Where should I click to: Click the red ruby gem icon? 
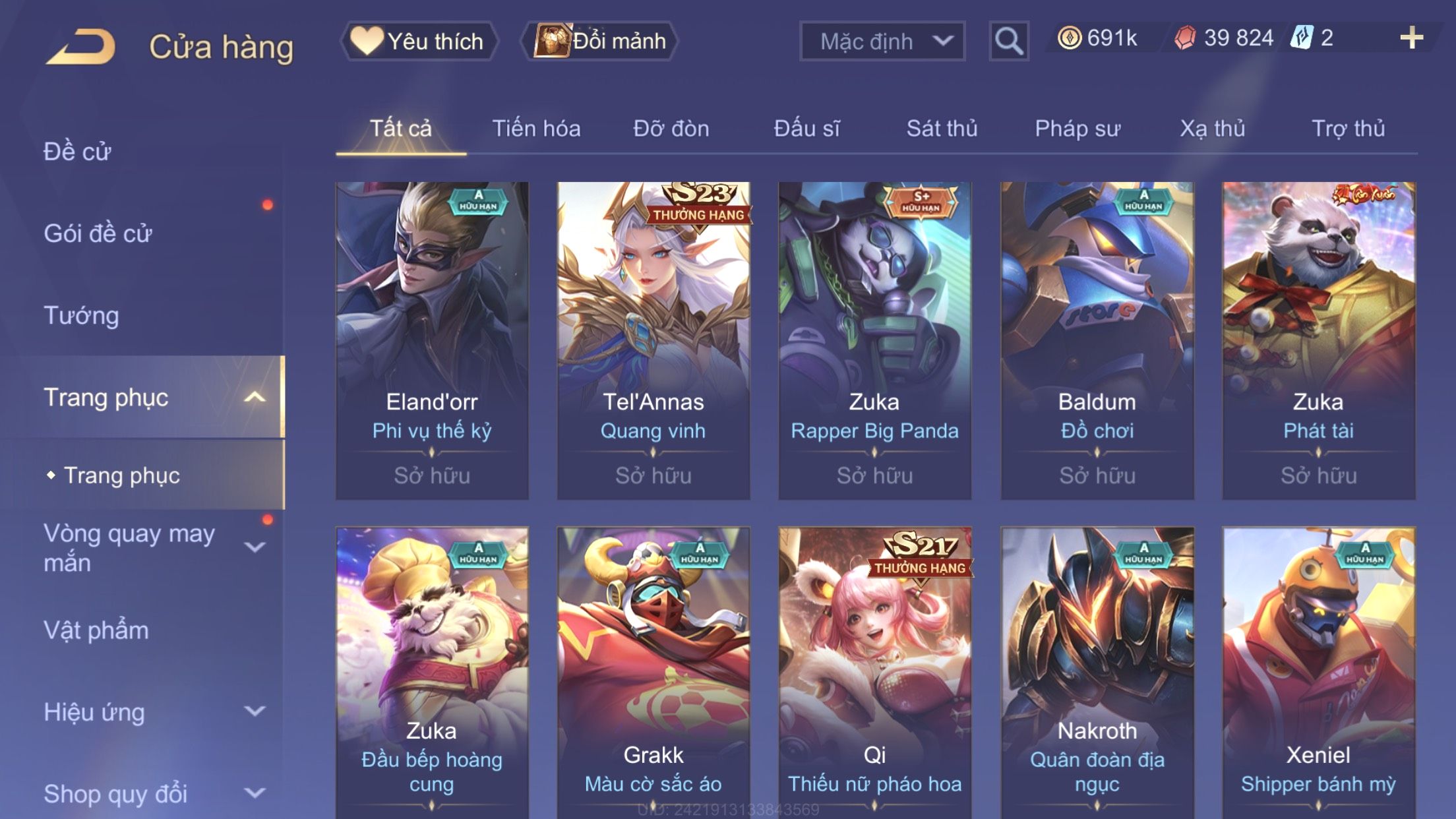click(1185, 38)
